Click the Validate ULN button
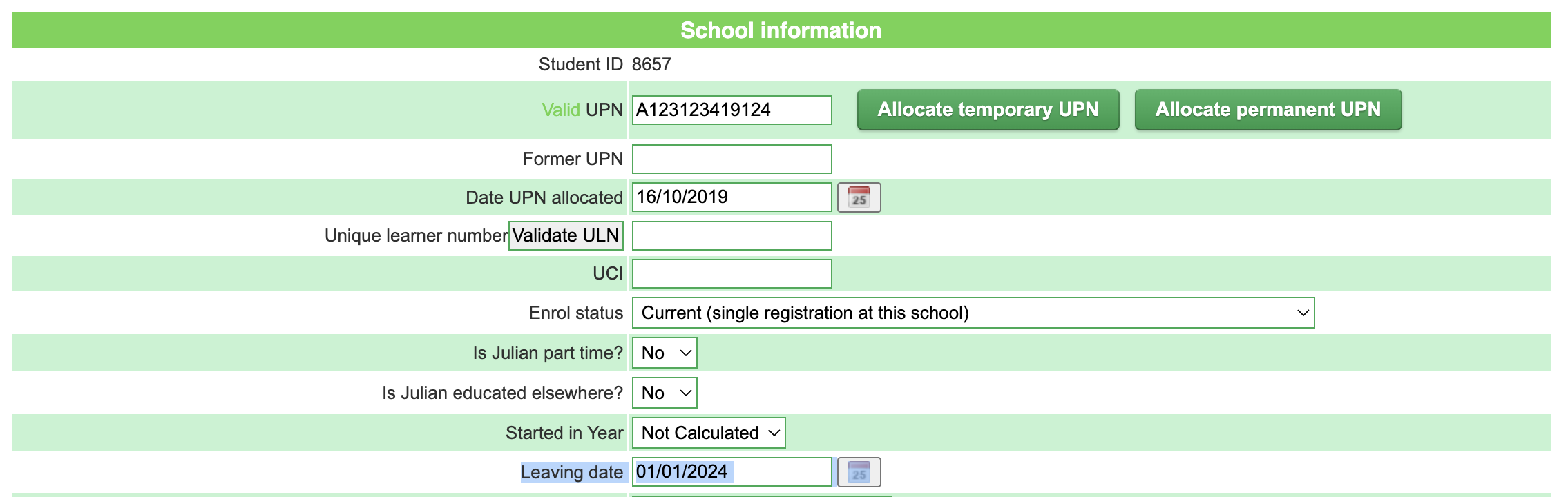The height and width of the screenshot is (497, 1568). click(566, 235)
